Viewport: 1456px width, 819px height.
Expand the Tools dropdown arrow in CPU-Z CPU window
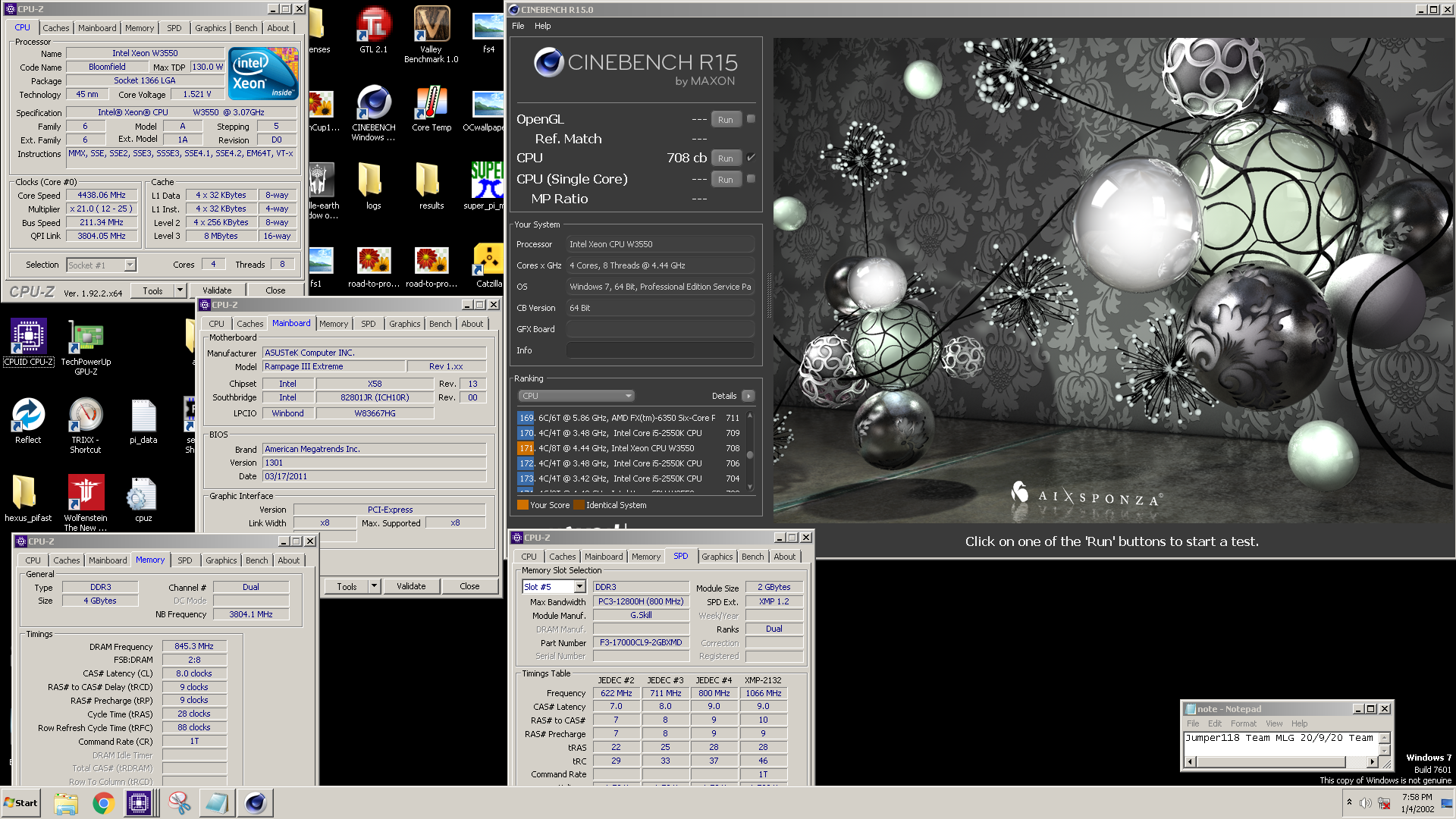[x=180, y=290]
